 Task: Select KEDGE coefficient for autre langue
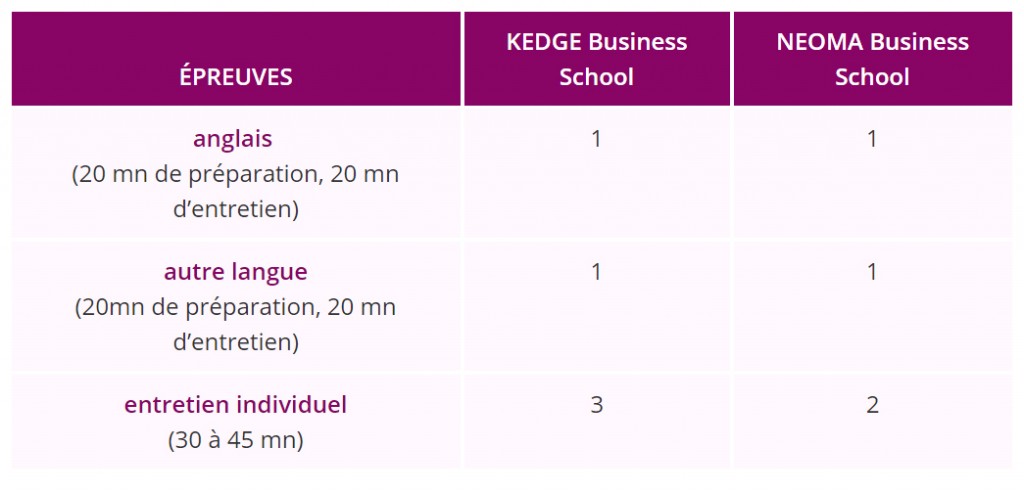(596, 272)
